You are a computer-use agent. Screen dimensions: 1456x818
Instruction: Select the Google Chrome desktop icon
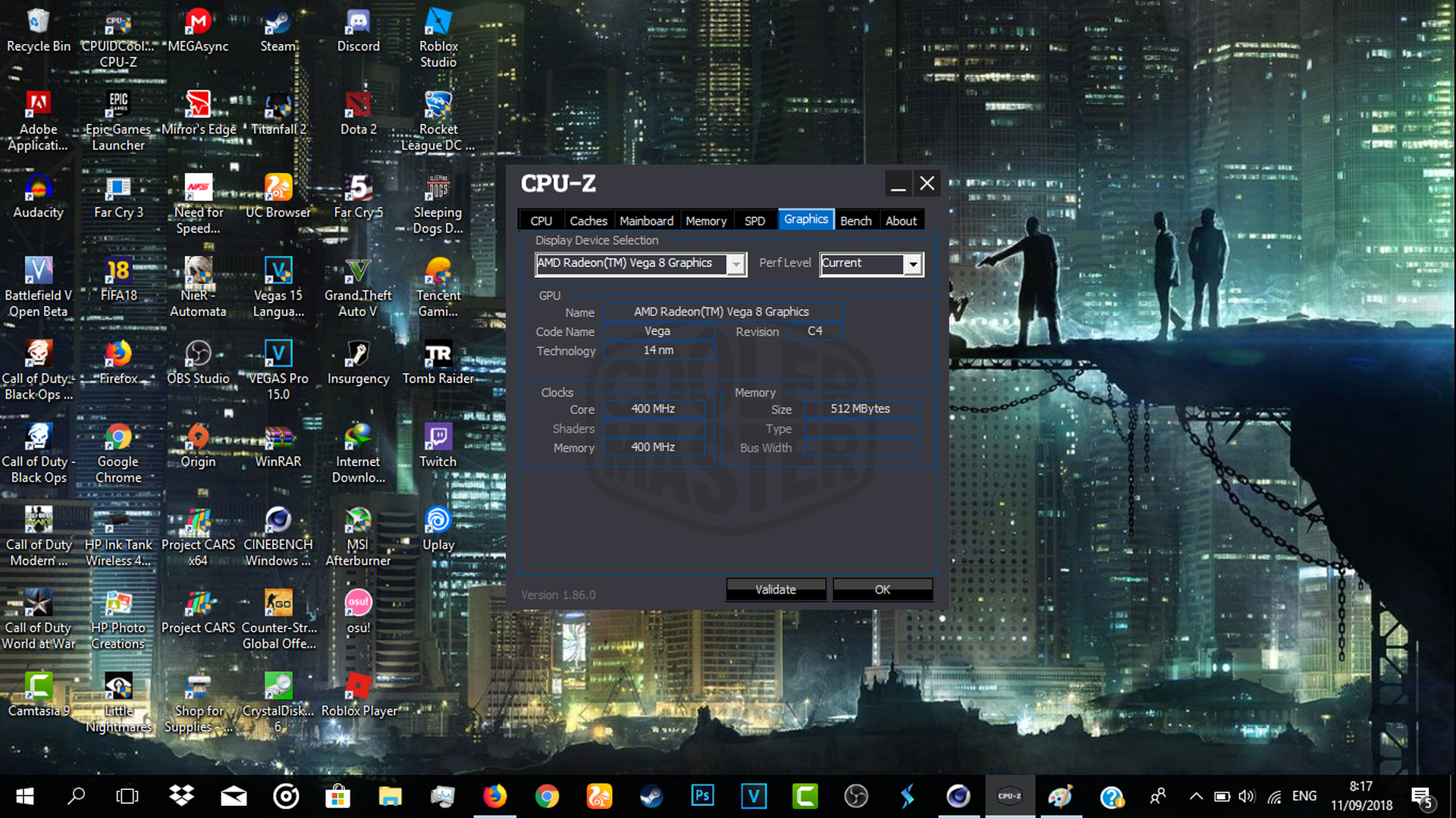pyautogui.click(x=118, y=453)
